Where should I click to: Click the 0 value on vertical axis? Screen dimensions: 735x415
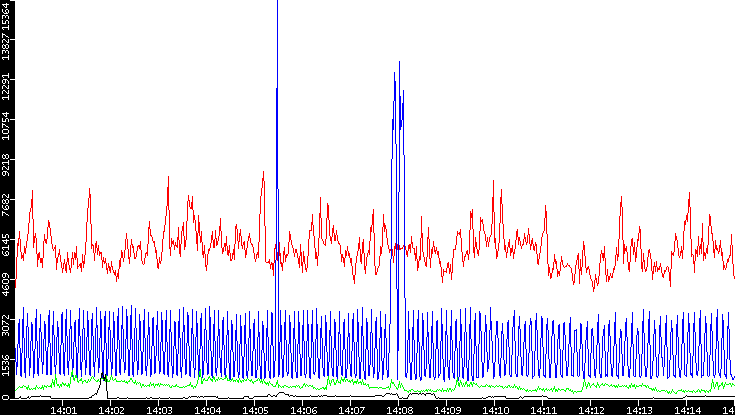coord(6,397)
